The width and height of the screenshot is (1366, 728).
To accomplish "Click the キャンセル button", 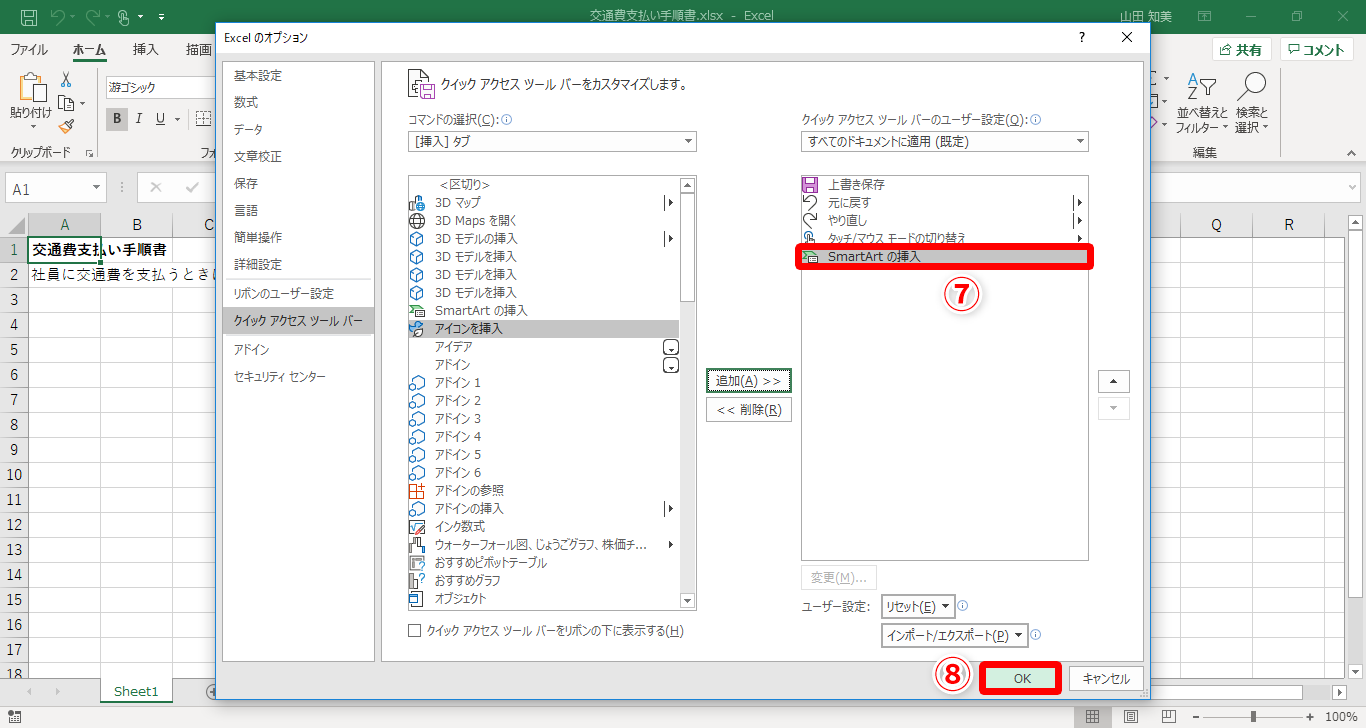I will click(x=1106, y=678).
